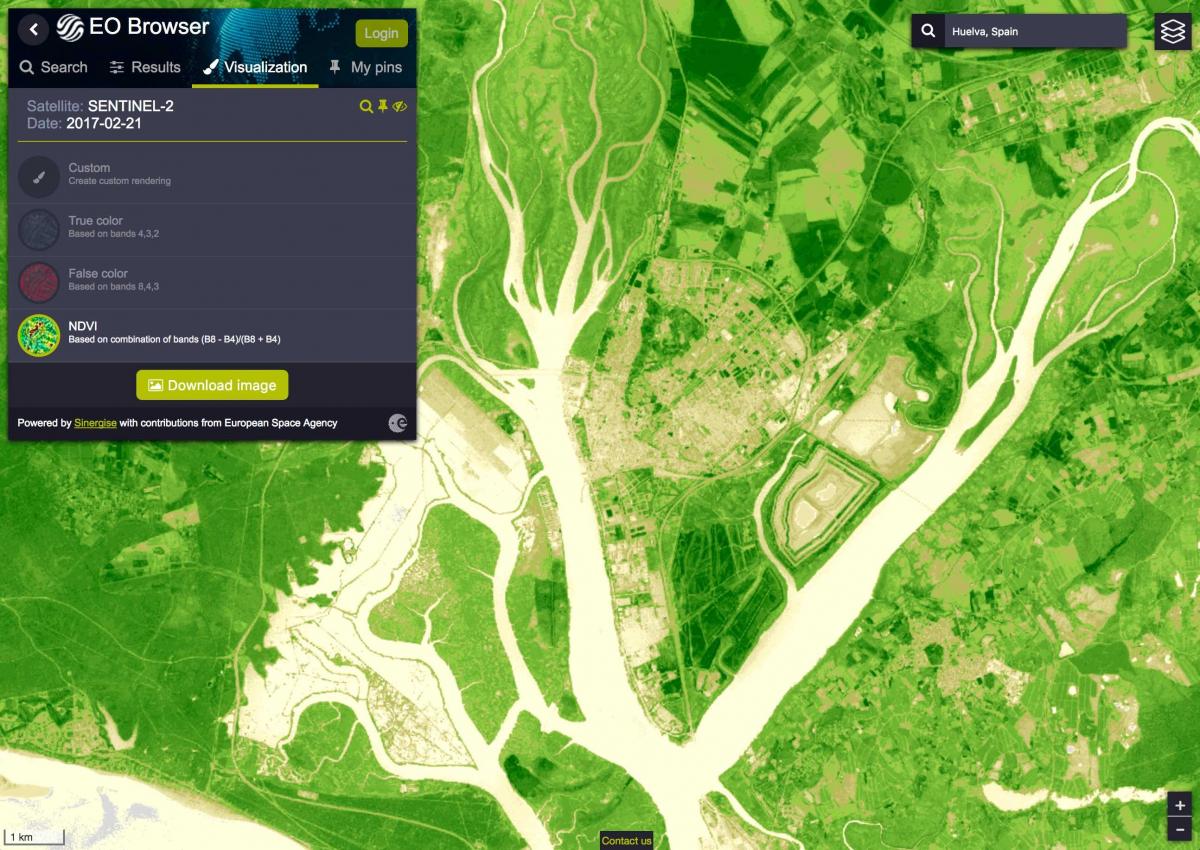Open the layers panel in top-right corner
Viewport: 1200px width, 850px height.
coord(1172,30)
